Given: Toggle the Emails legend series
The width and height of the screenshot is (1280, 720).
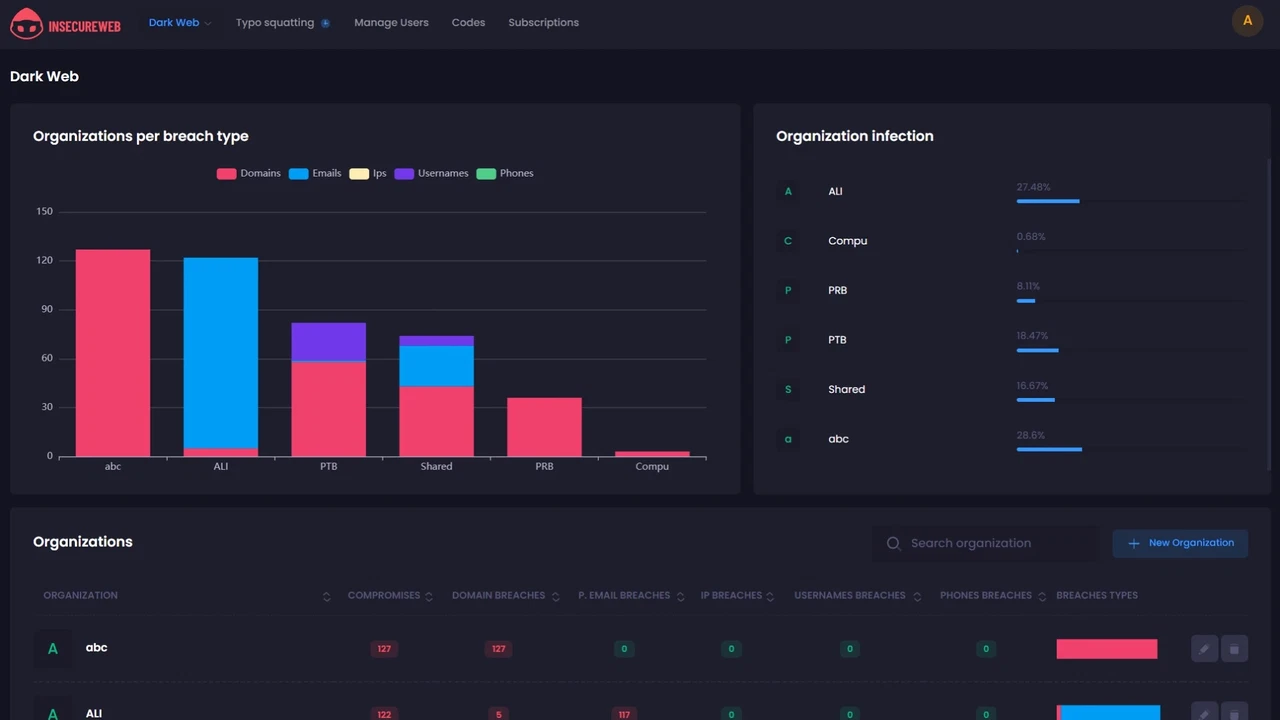Looking at the screenshot, I should [x=315, y=174].
